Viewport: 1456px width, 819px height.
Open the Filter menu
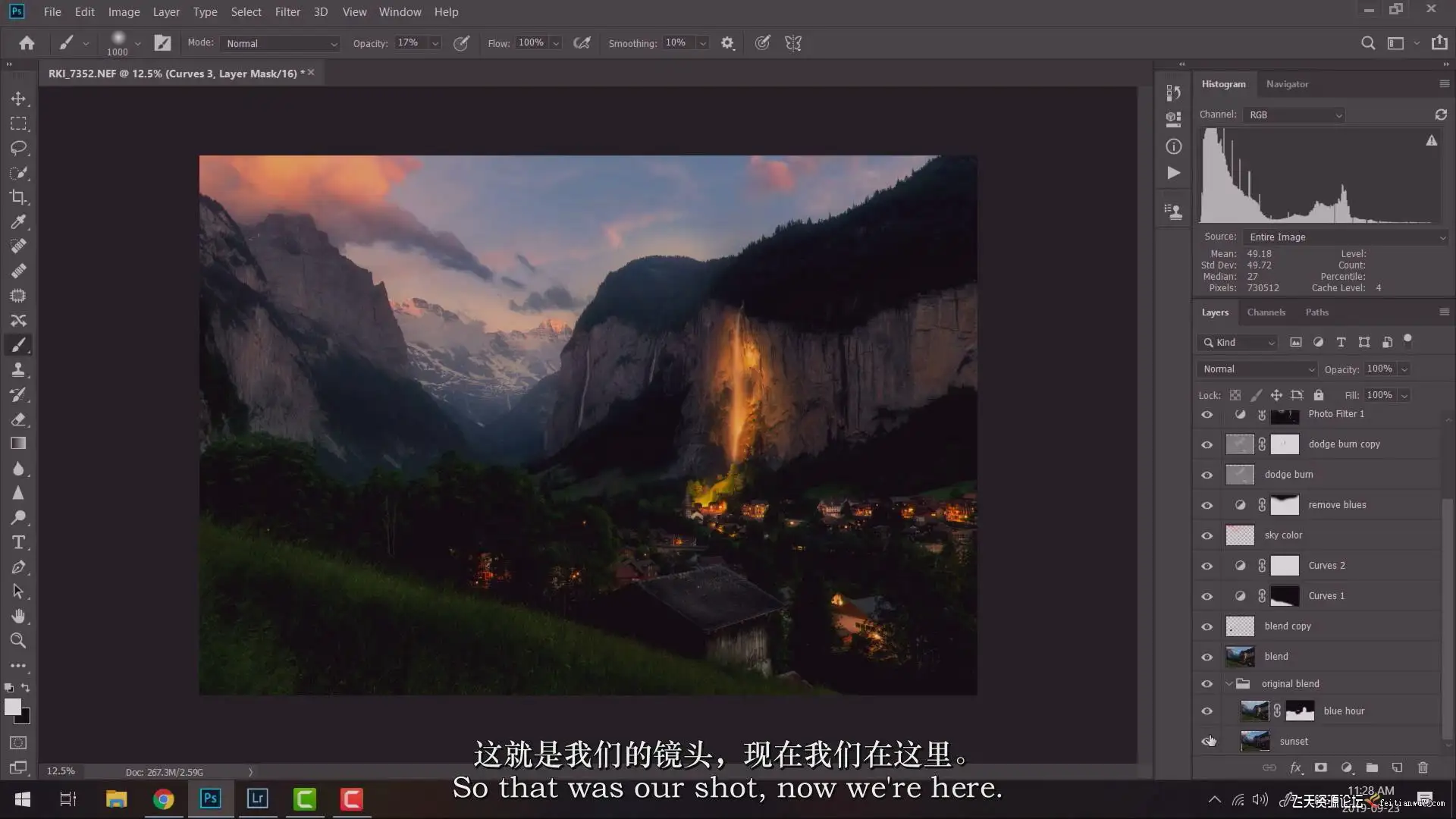pos(287,12)
